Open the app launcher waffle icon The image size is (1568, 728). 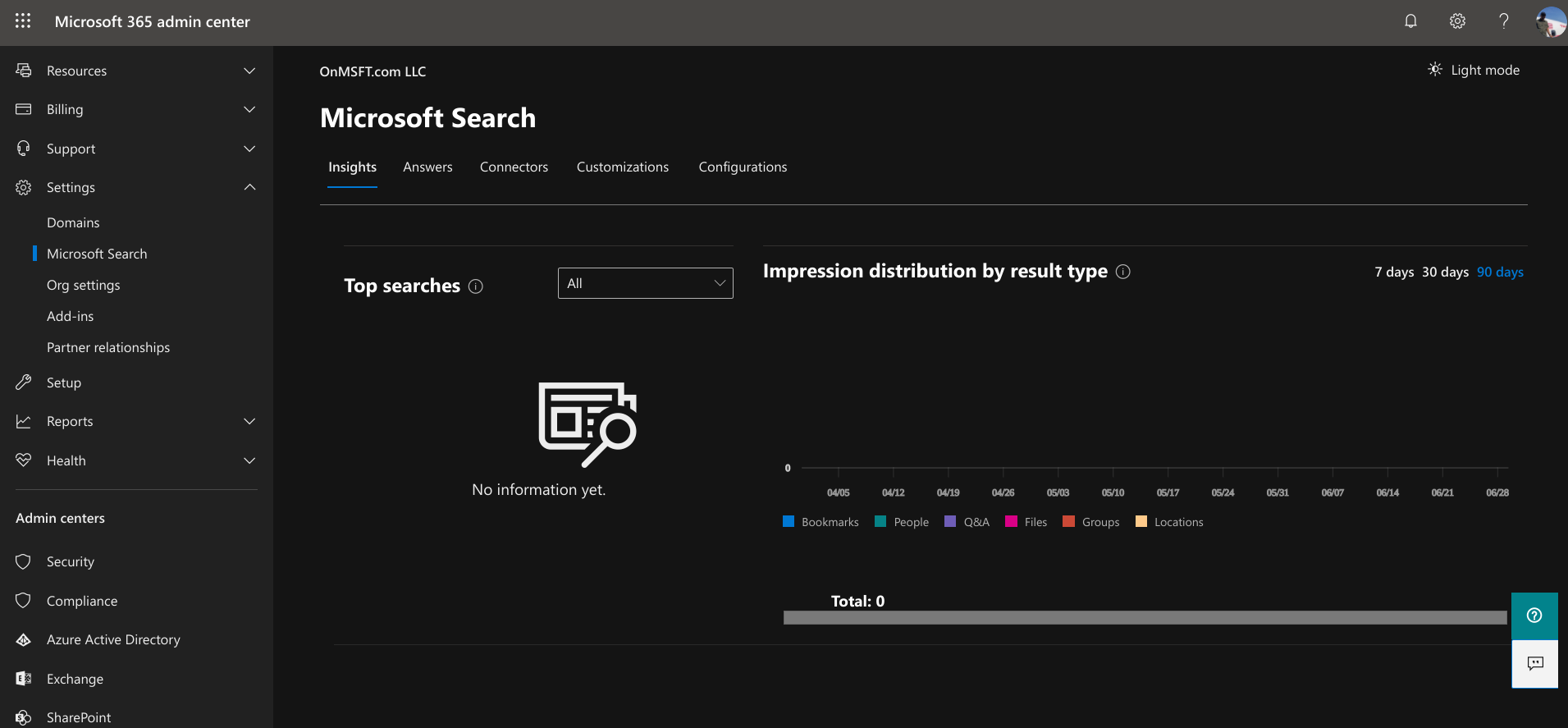point(23,21)
